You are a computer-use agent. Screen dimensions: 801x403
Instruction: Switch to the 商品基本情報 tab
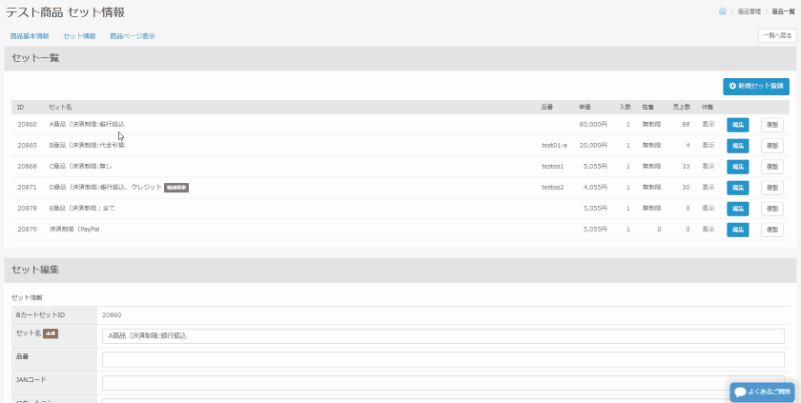click(x=29, y=36)
